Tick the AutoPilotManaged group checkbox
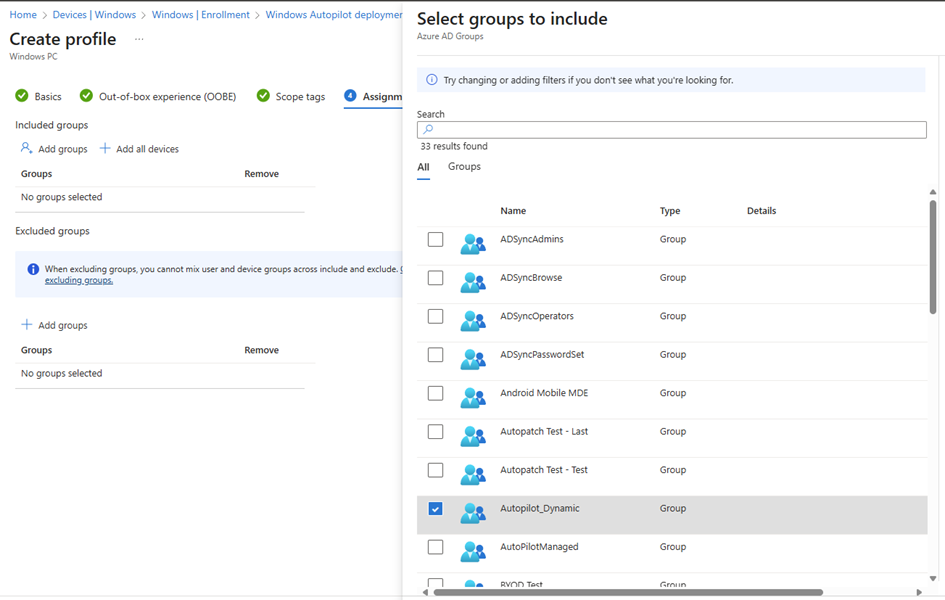 pyautogui.click(x=435, y=547)
